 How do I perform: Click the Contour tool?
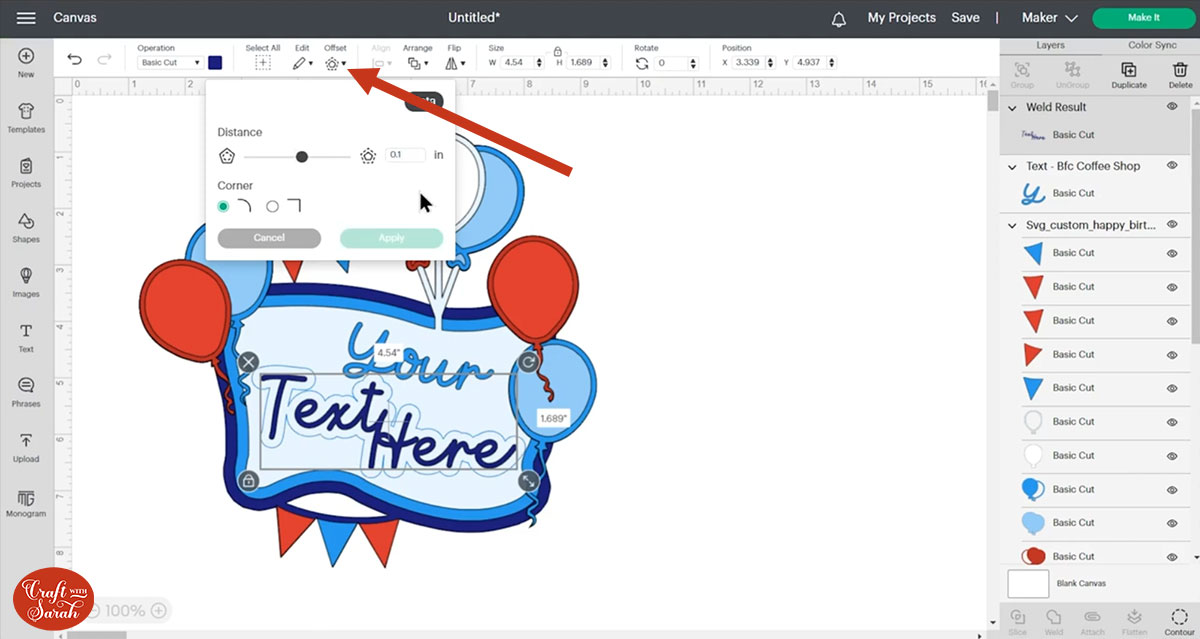click(1180, 619)
